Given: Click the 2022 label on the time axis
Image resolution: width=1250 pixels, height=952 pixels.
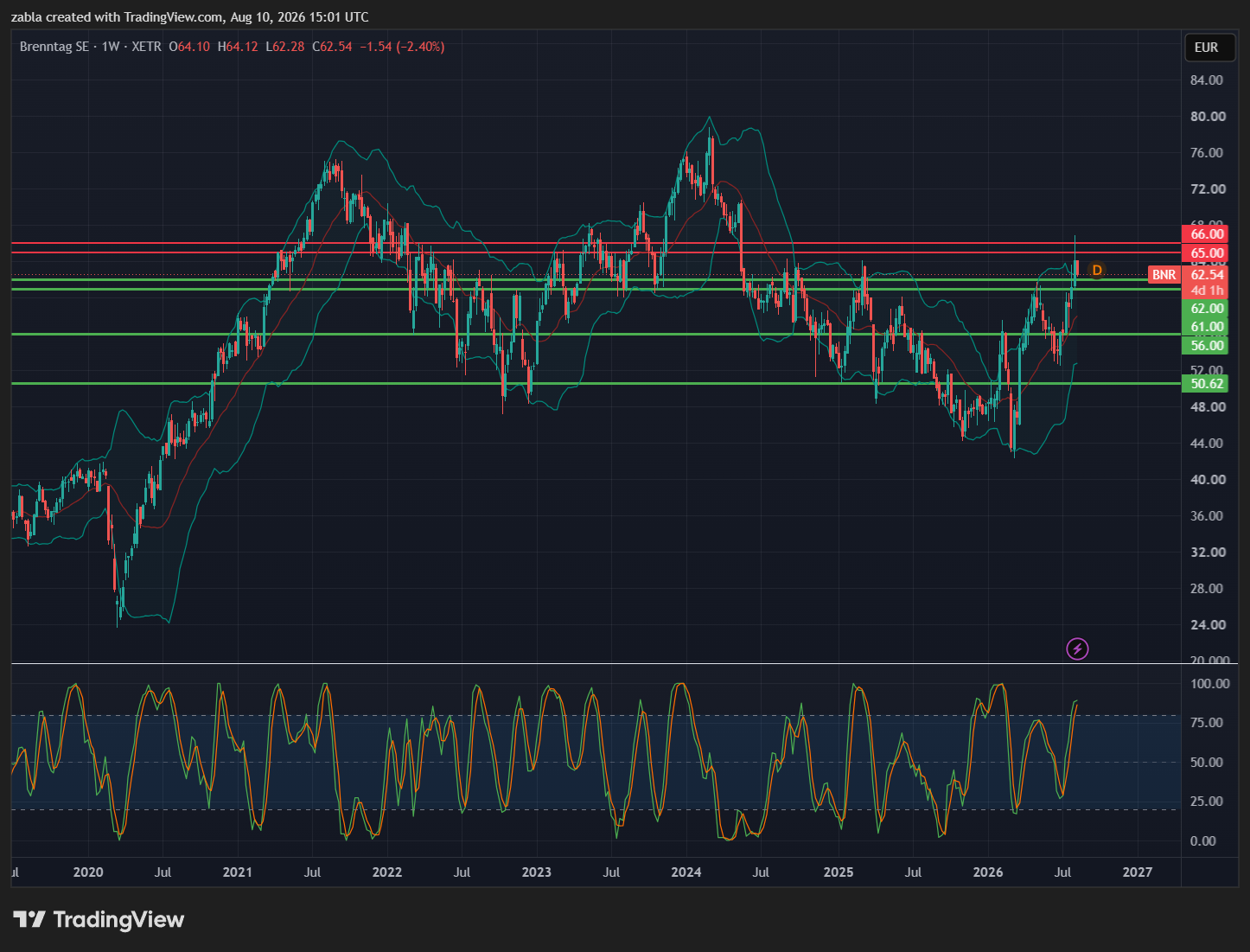Looking at the screenshot, I should (387, 872).
